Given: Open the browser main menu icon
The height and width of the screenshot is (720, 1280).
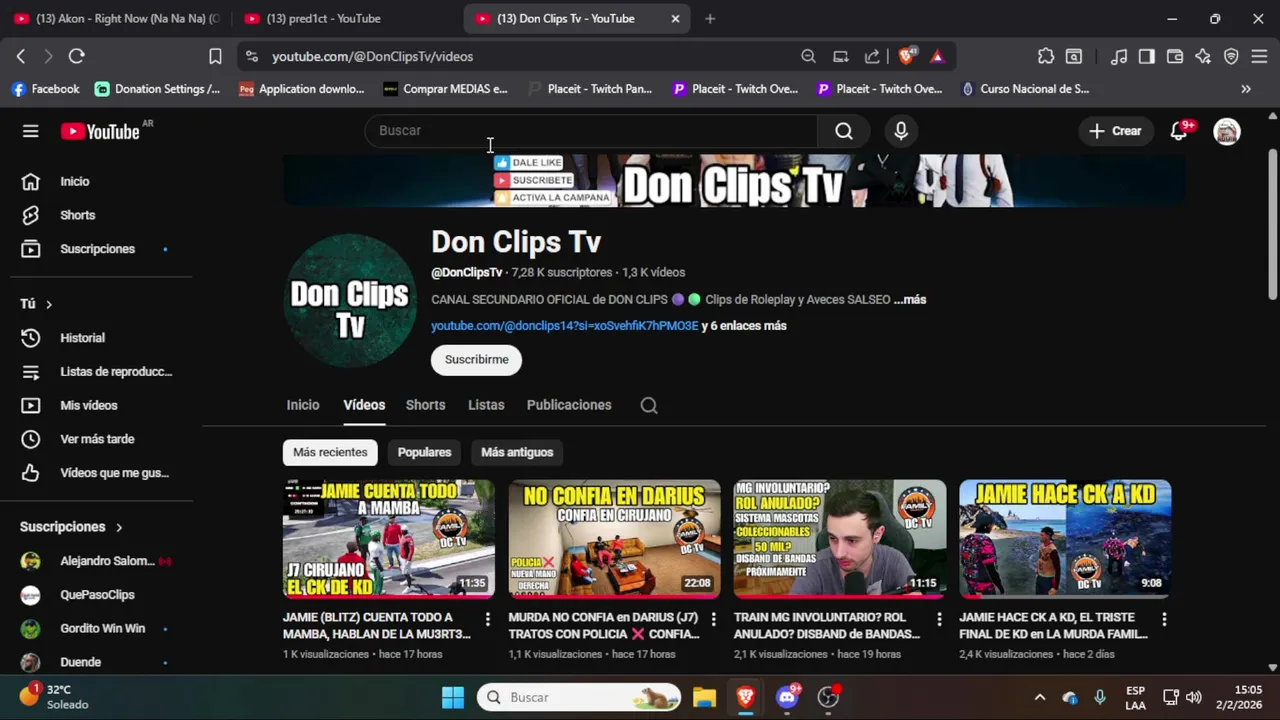Looking at the screenshot, I should (1259, 57).
